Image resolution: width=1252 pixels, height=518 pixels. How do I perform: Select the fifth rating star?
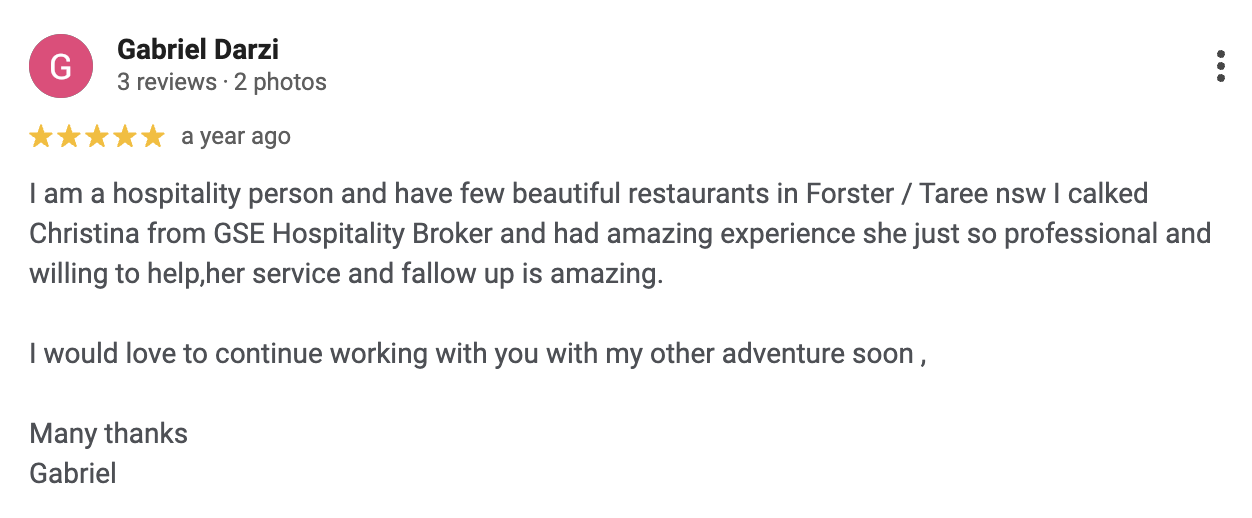pyautogui.click(x=153, y=137)
